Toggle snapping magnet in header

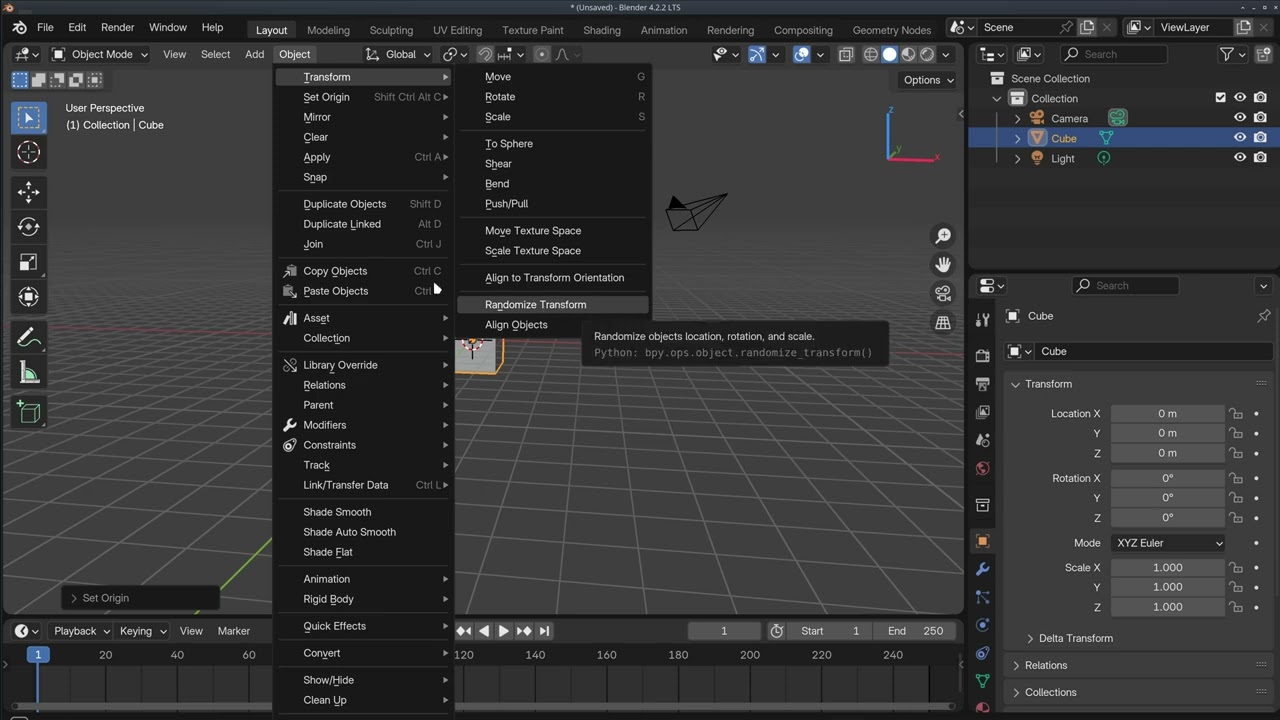point(485,54)
